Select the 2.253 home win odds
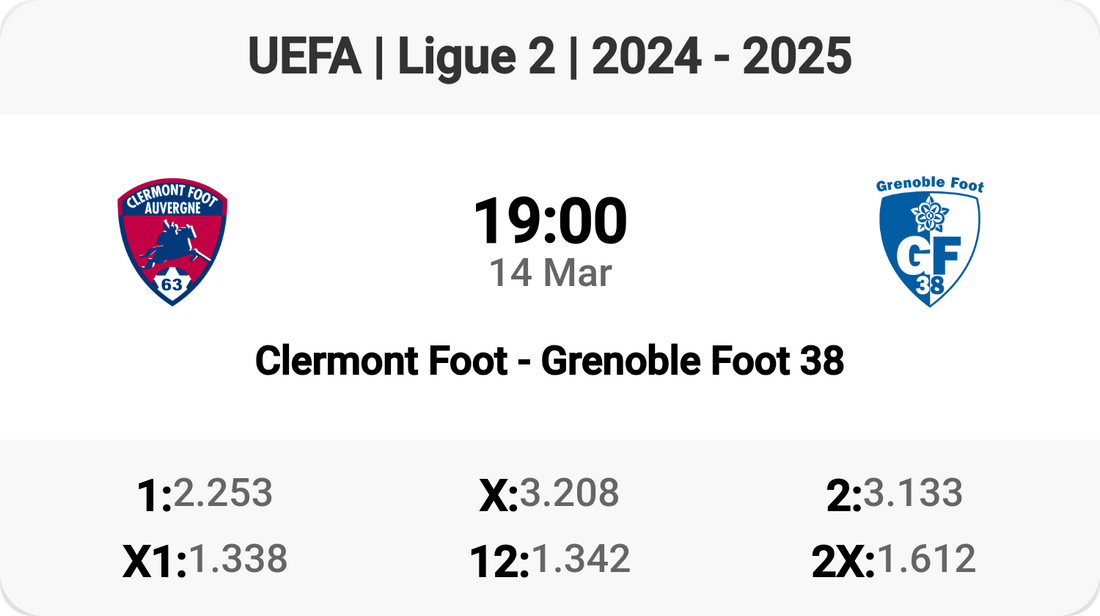Screen dimensions: 1100x616 coord(222,492)
